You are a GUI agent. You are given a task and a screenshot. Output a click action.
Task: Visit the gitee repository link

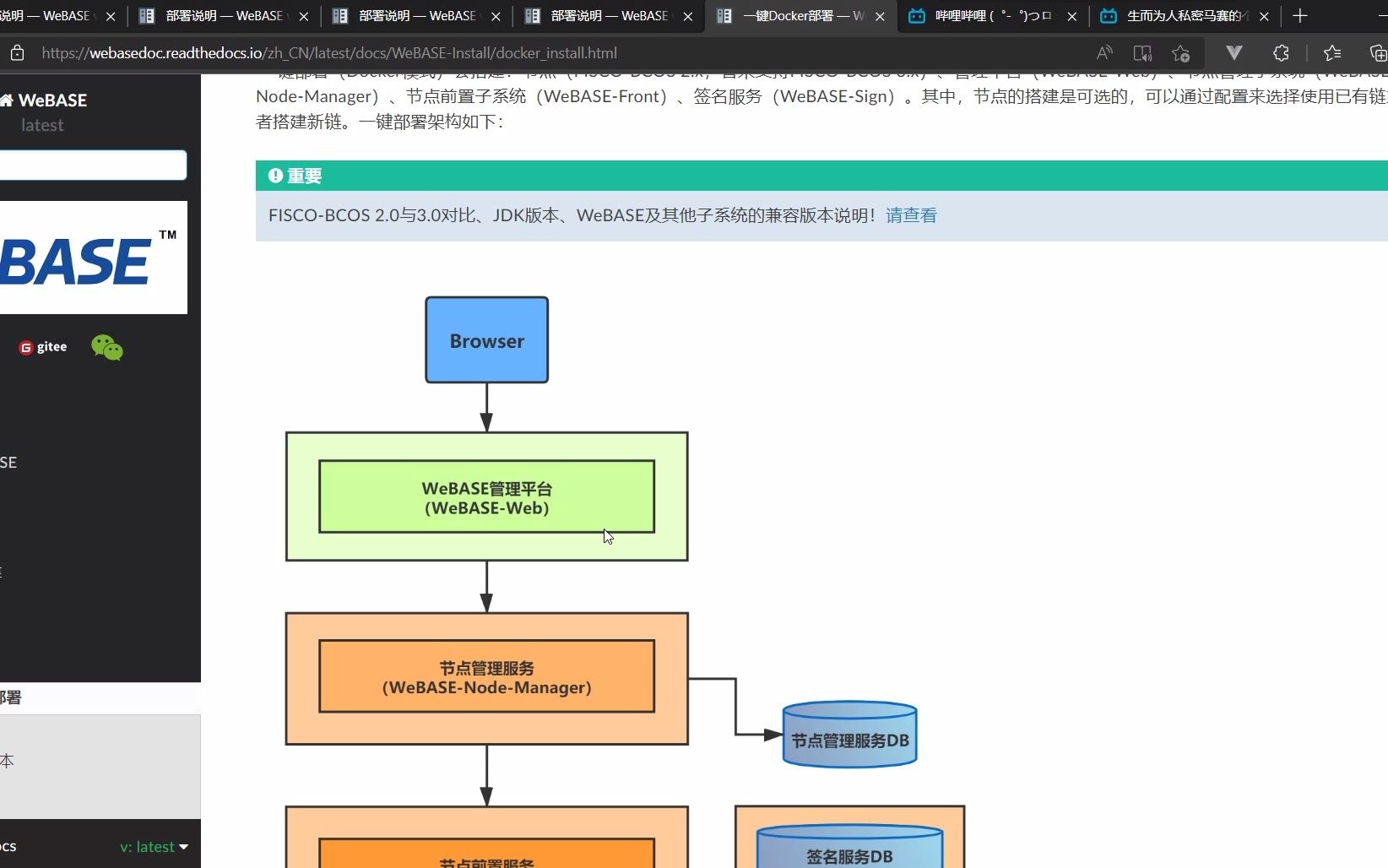click(42, 346)
